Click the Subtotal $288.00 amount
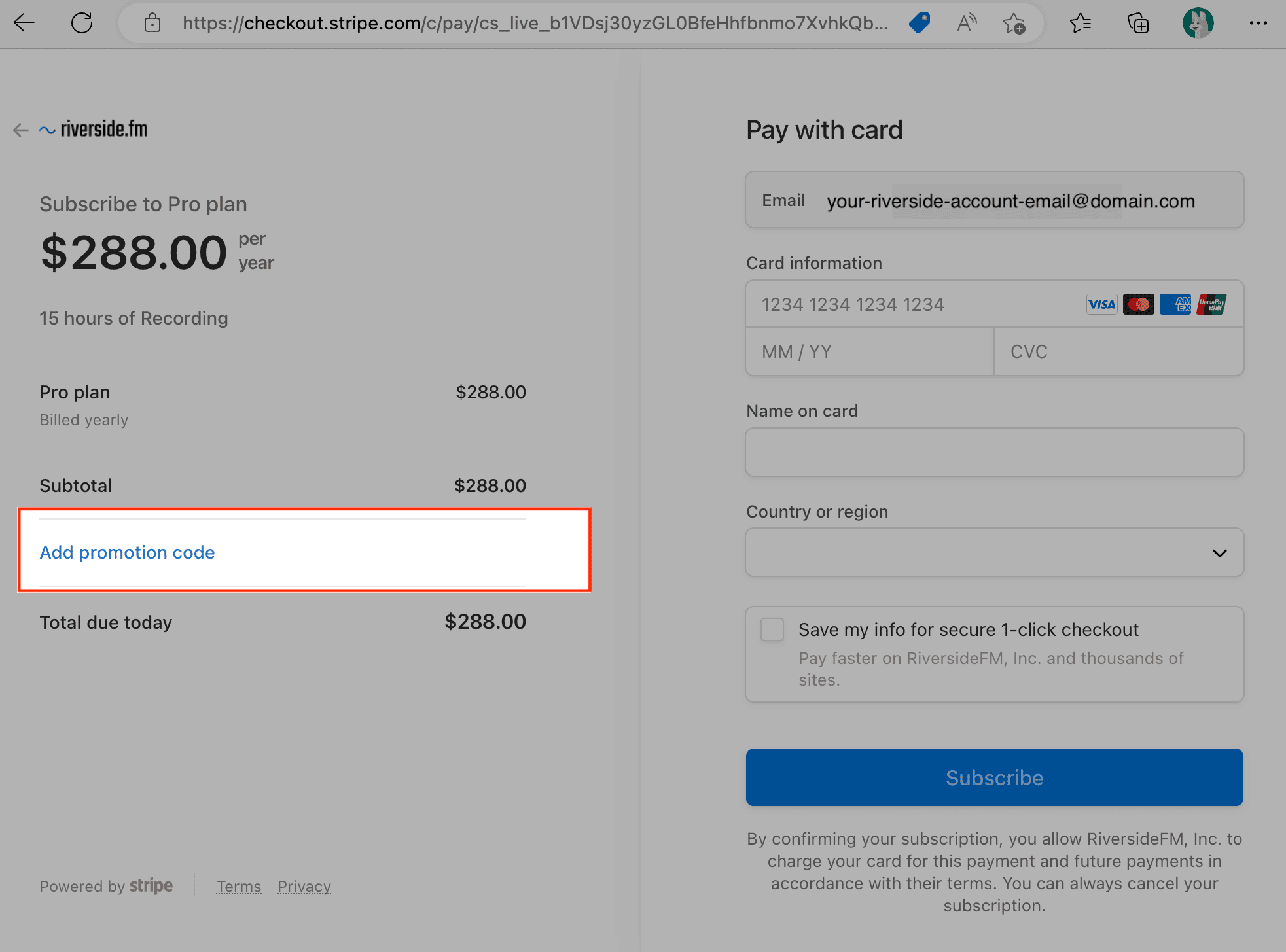This screenshot has width=1286, height=952. [490, 485]
